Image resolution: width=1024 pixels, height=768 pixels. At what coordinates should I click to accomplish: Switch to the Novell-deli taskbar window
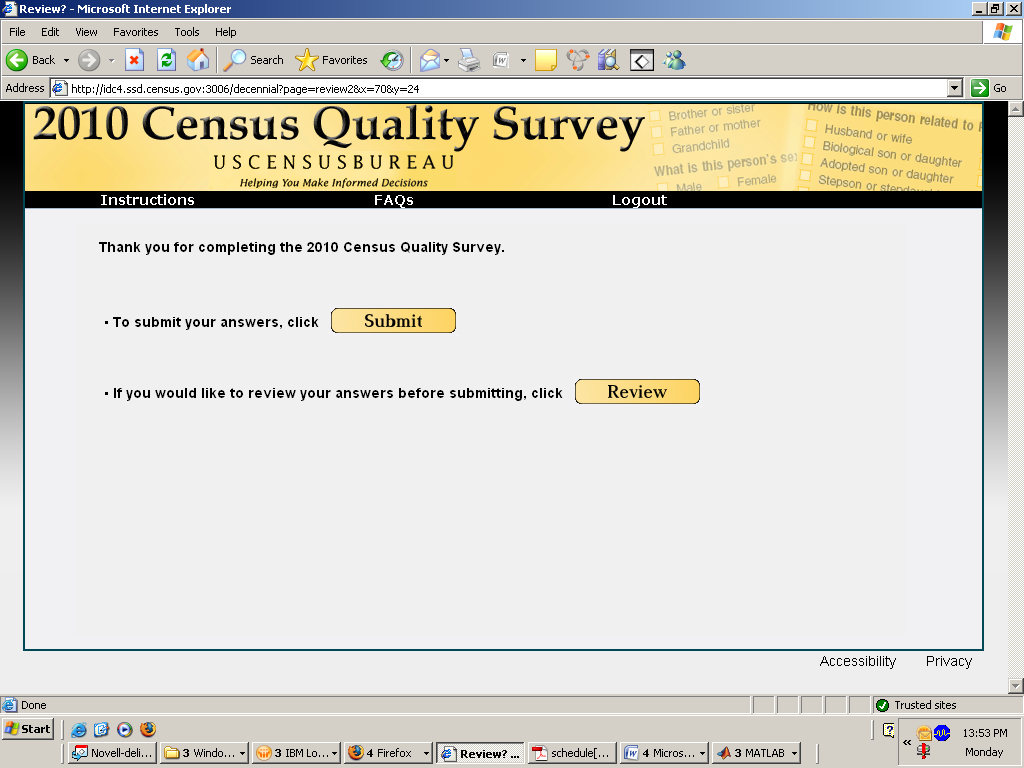click(x=112, y=753)
